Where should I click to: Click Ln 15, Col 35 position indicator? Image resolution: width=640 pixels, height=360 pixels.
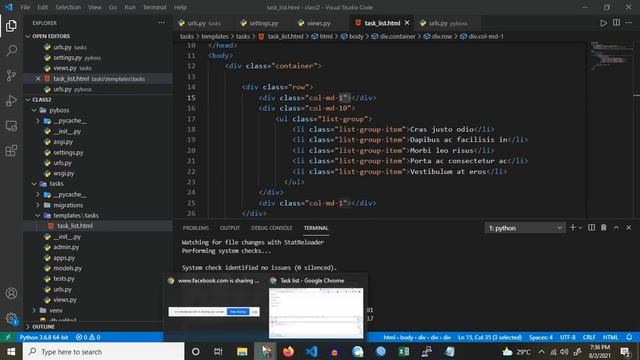[490, 337]
